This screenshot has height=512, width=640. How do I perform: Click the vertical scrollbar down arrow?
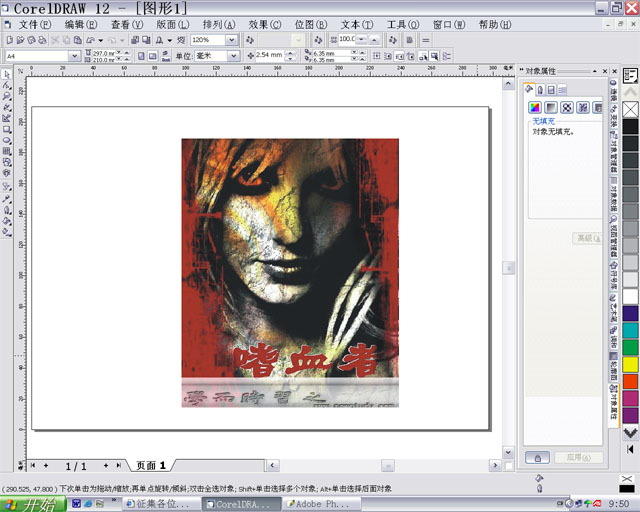508,452
